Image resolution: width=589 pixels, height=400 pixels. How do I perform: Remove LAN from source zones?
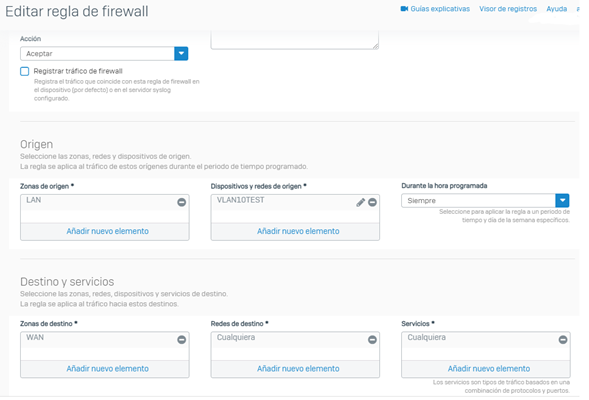(181, 202)
